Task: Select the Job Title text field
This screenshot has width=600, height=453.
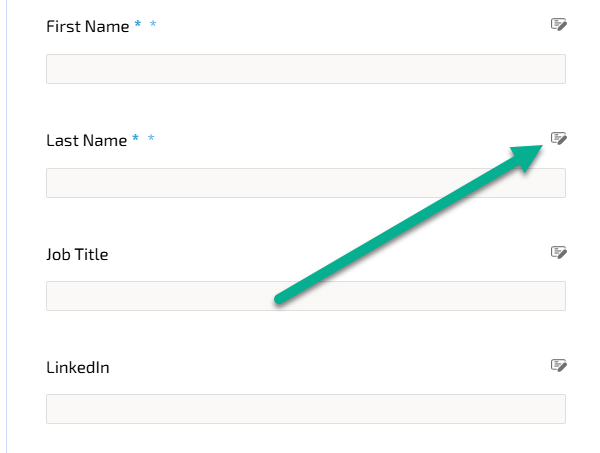Action: click(x=305, y=296)
